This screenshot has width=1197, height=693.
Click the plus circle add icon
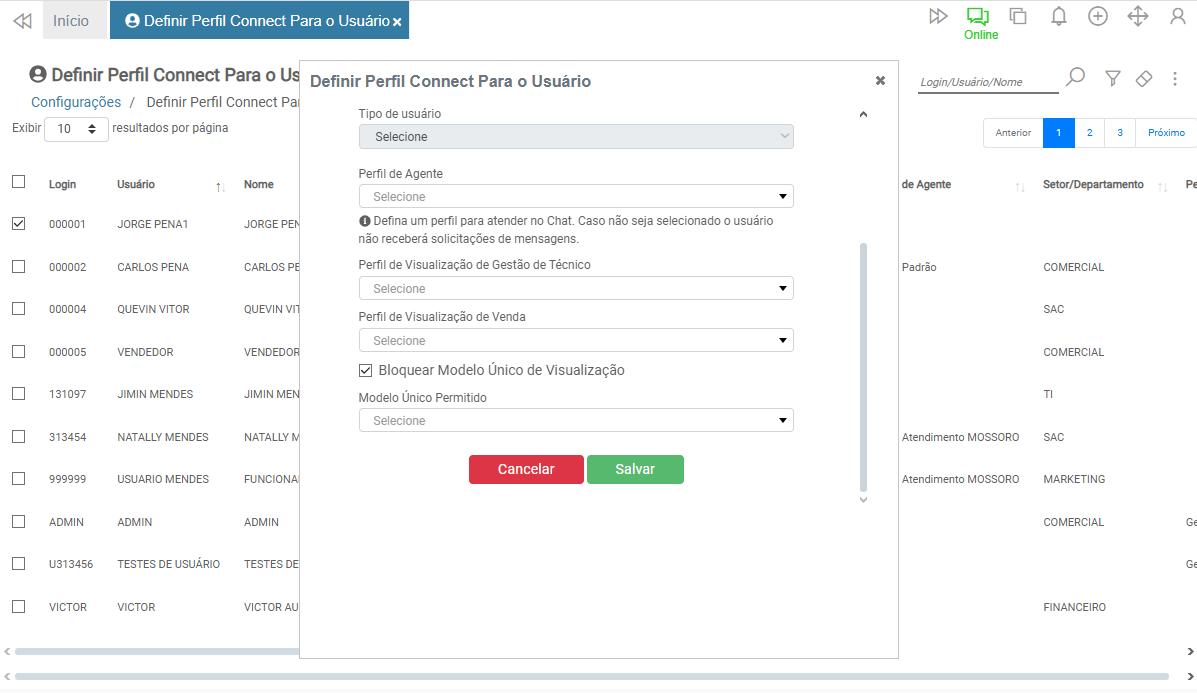pos(1098,16)
